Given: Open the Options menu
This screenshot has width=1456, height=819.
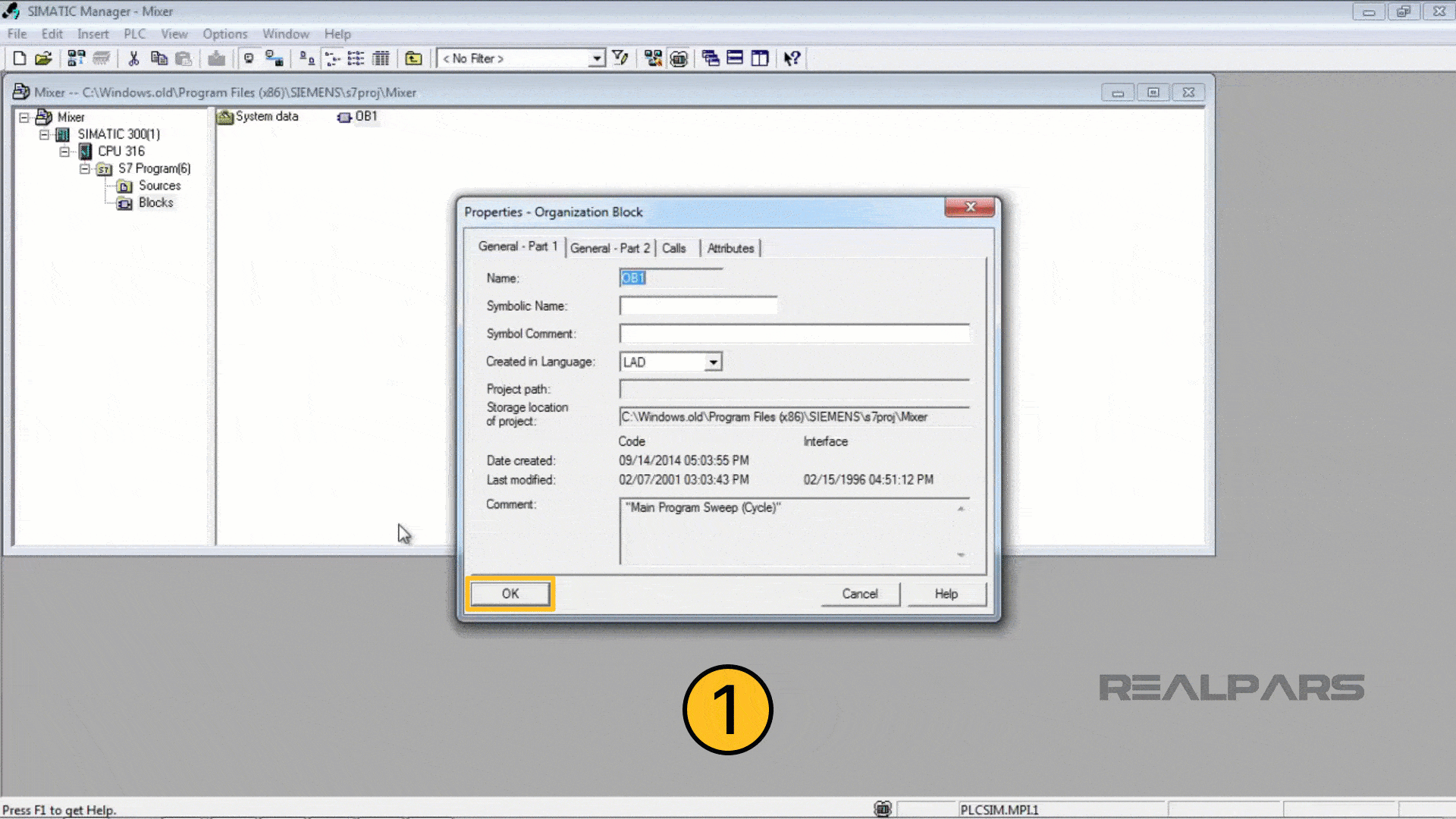Looking at the screenshot, I should (x=224, y=34).
